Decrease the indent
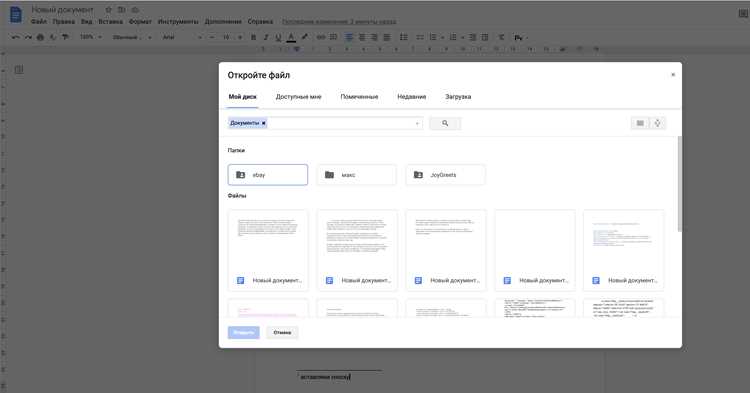 pos(472,37)
